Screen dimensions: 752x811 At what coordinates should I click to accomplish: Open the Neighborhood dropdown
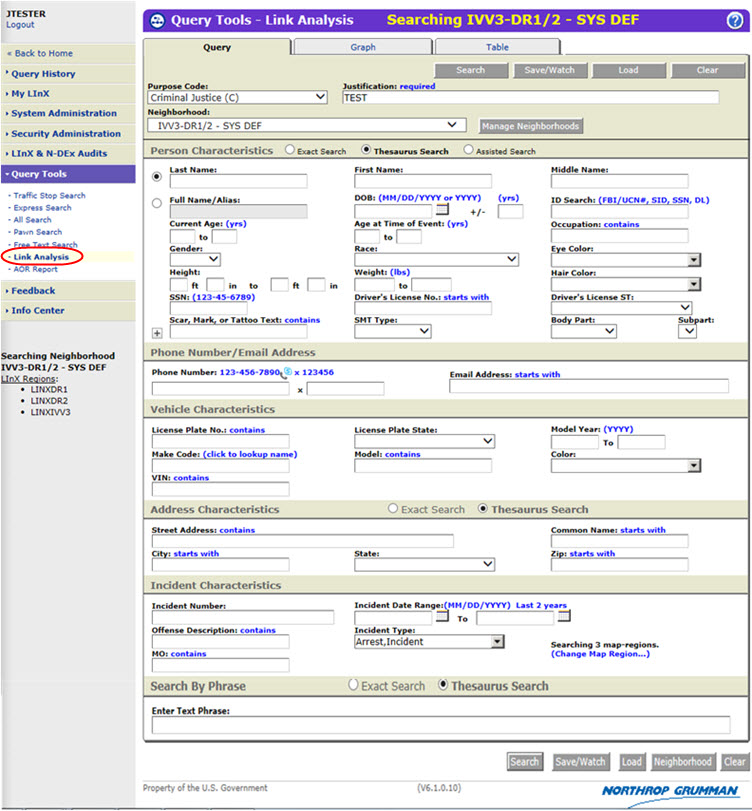coord(307,125)
